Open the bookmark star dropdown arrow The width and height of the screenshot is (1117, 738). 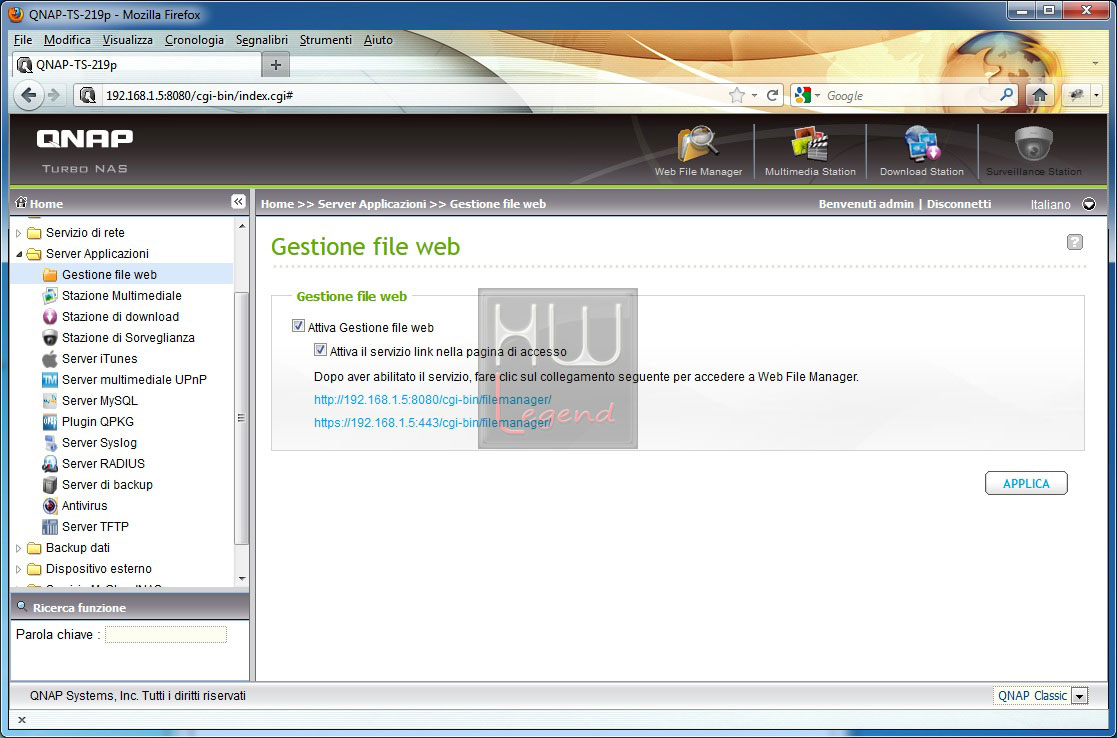(x=754, y=95)
